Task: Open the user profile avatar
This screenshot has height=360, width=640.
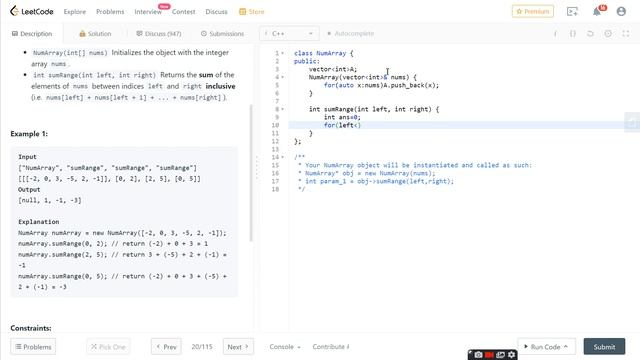Action: (x=621, y=11)
